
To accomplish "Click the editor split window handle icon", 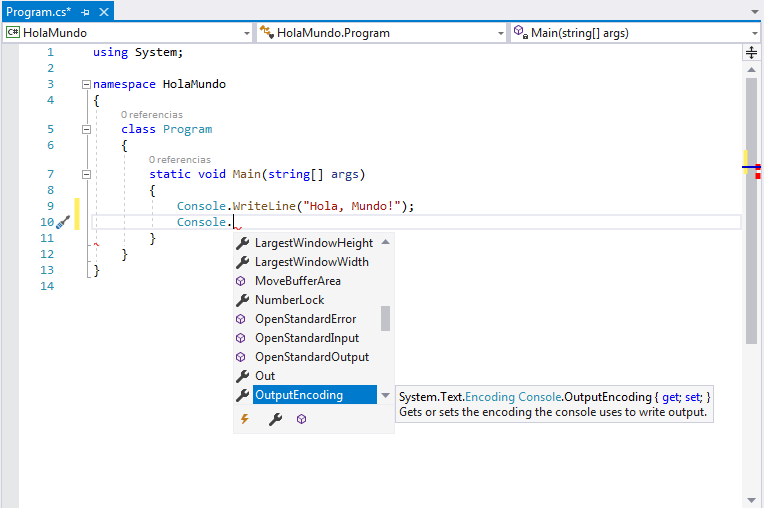I will 751,52.
